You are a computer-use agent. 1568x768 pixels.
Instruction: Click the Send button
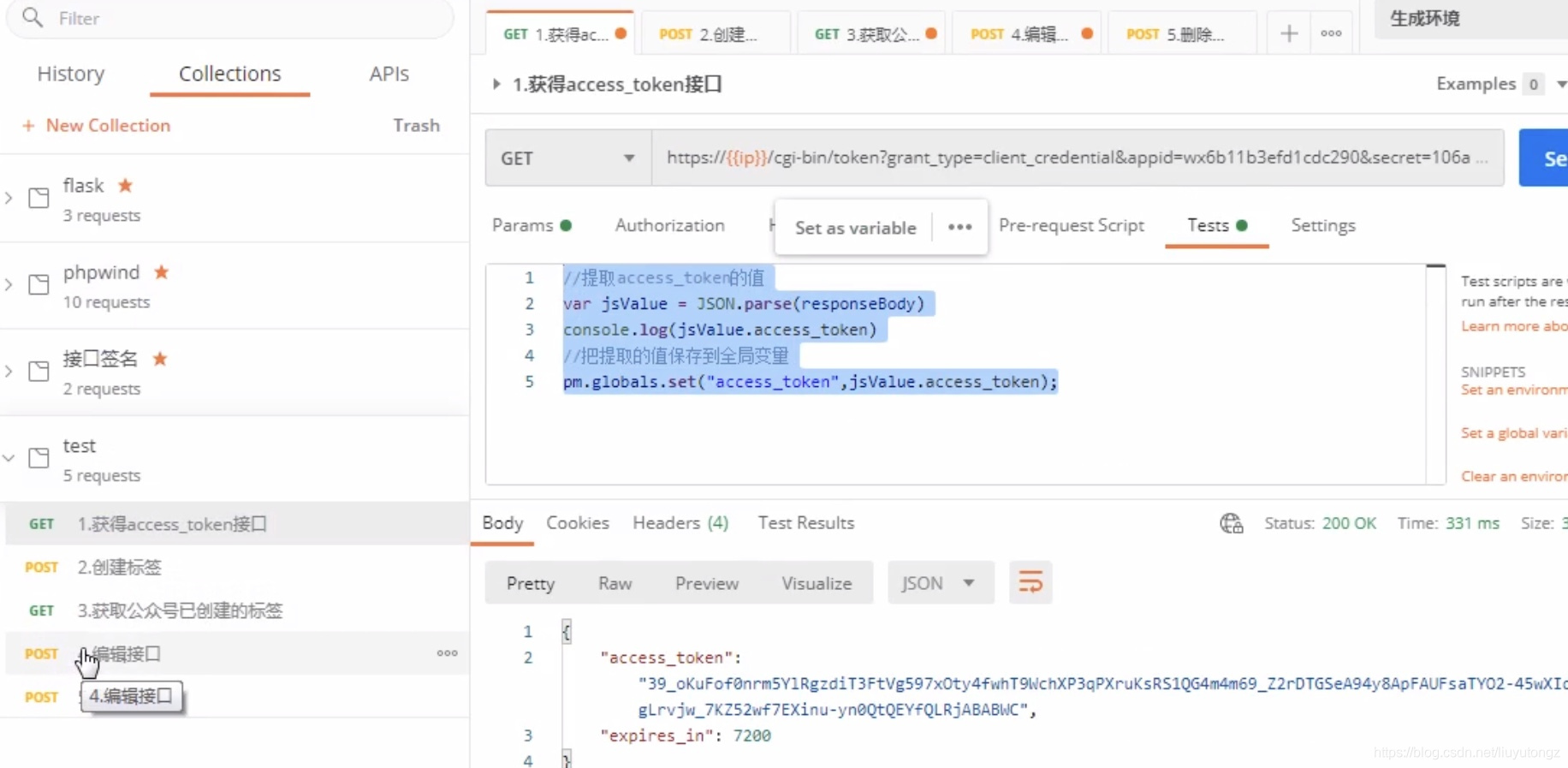[1545, 158]
